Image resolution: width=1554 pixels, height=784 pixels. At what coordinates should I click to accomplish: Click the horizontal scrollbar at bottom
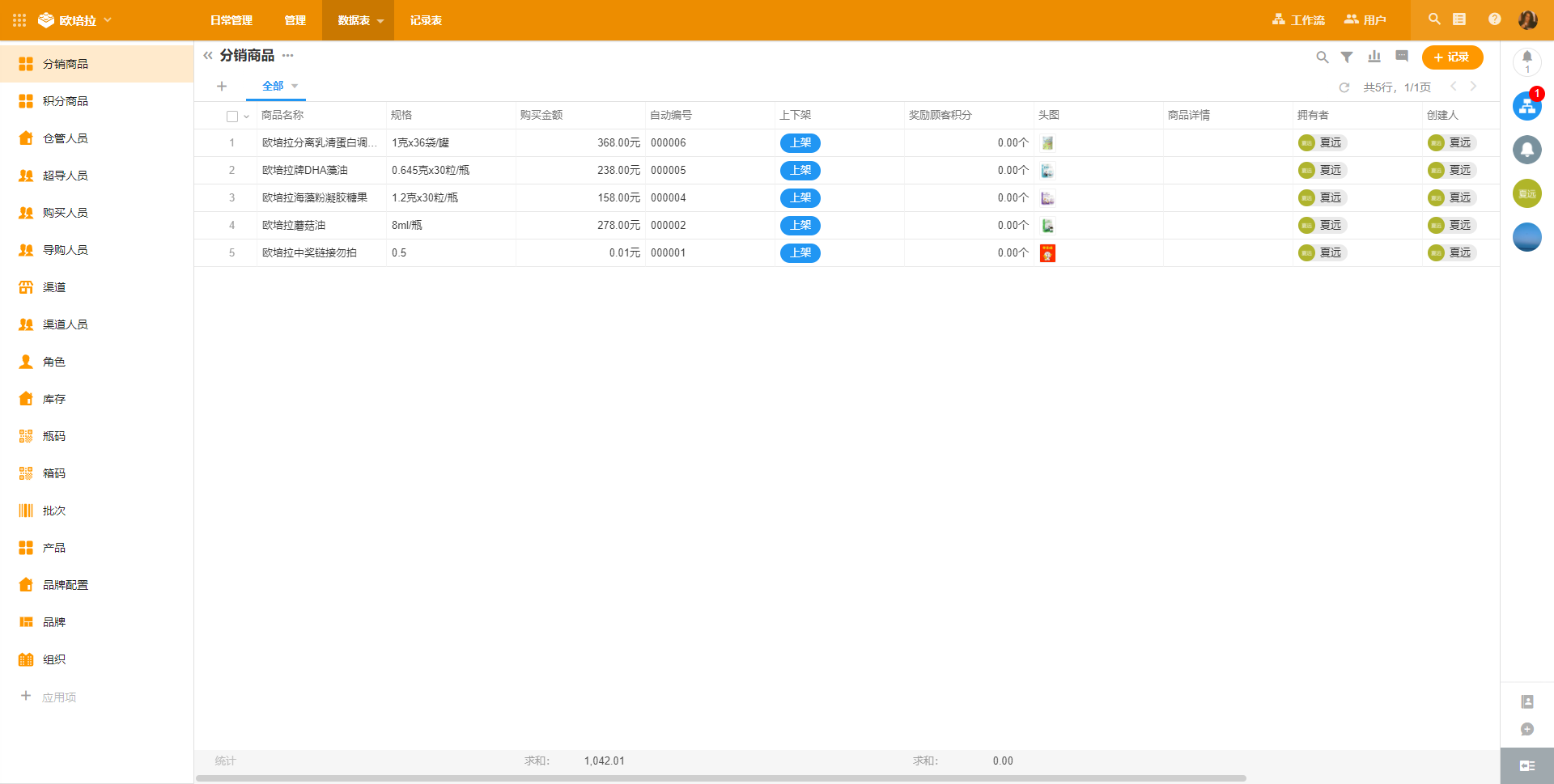pos(720,778)
